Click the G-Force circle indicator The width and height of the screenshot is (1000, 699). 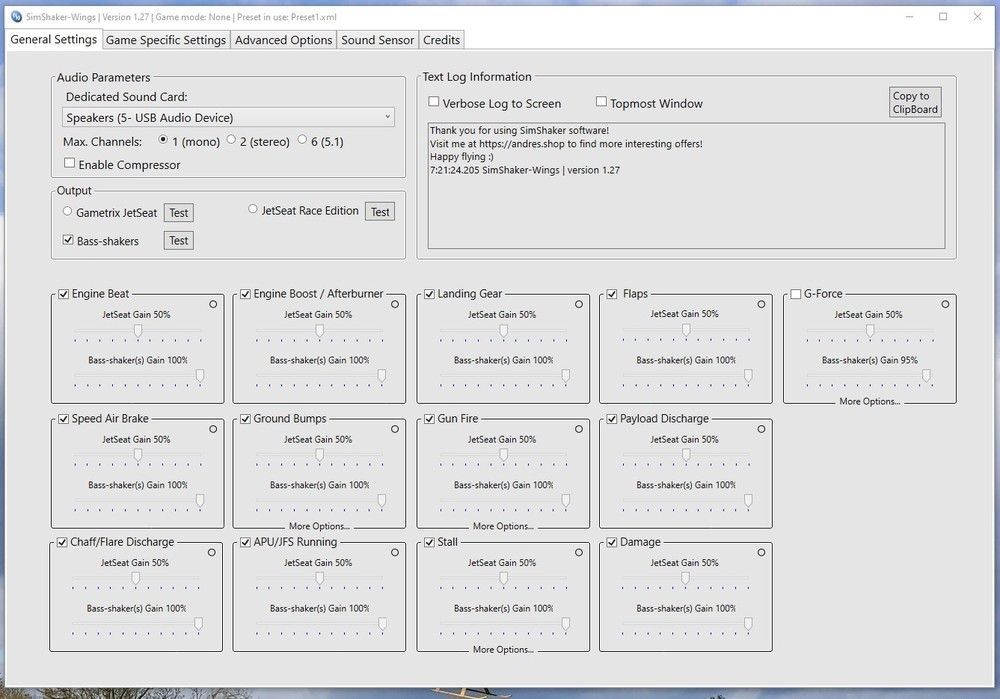(945, 304)
